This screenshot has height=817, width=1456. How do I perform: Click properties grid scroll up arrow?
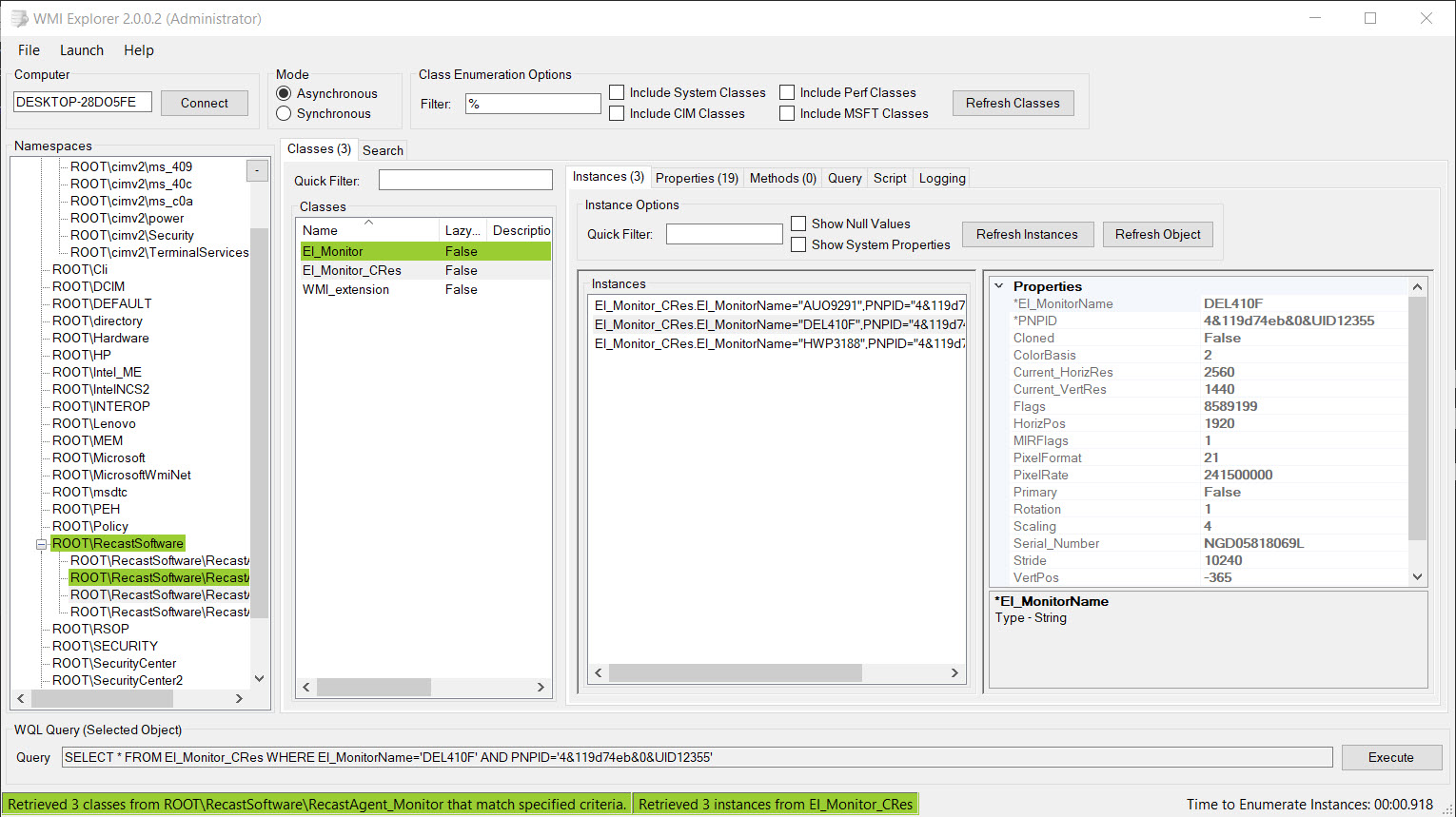[x=1417, y=287]
